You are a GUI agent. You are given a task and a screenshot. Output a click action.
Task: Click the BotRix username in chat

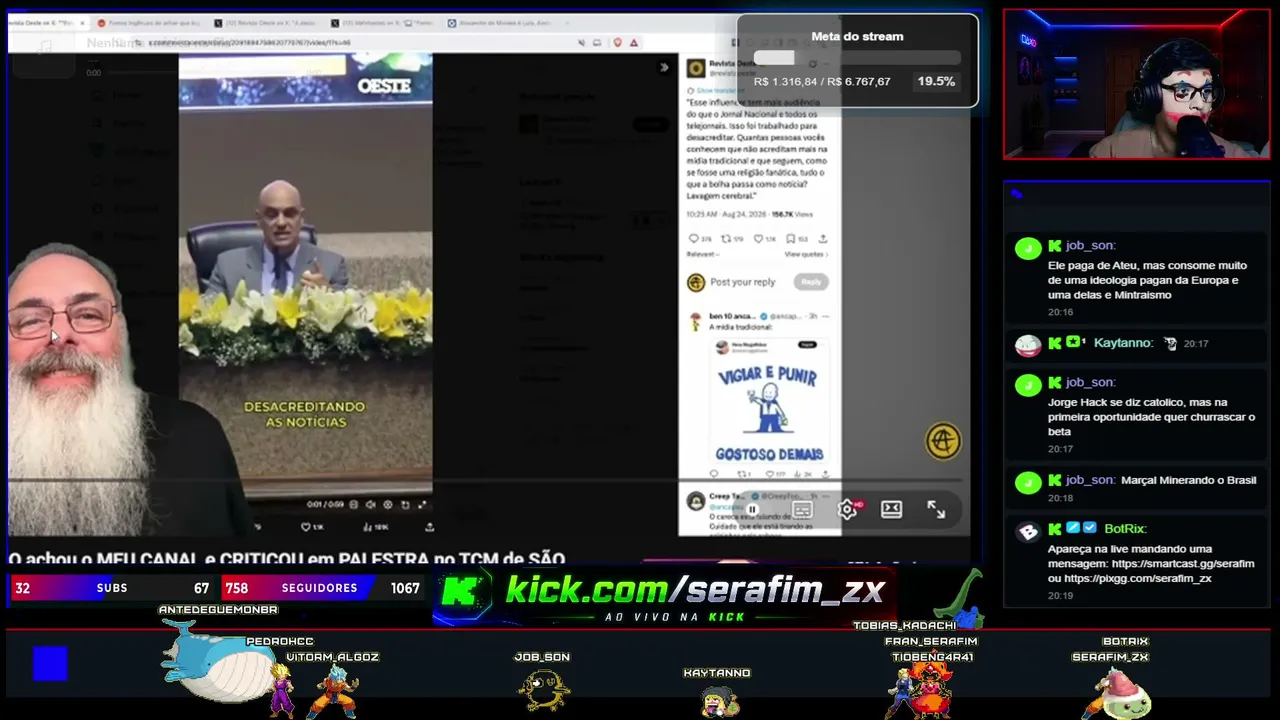[x=1125, y=528]
